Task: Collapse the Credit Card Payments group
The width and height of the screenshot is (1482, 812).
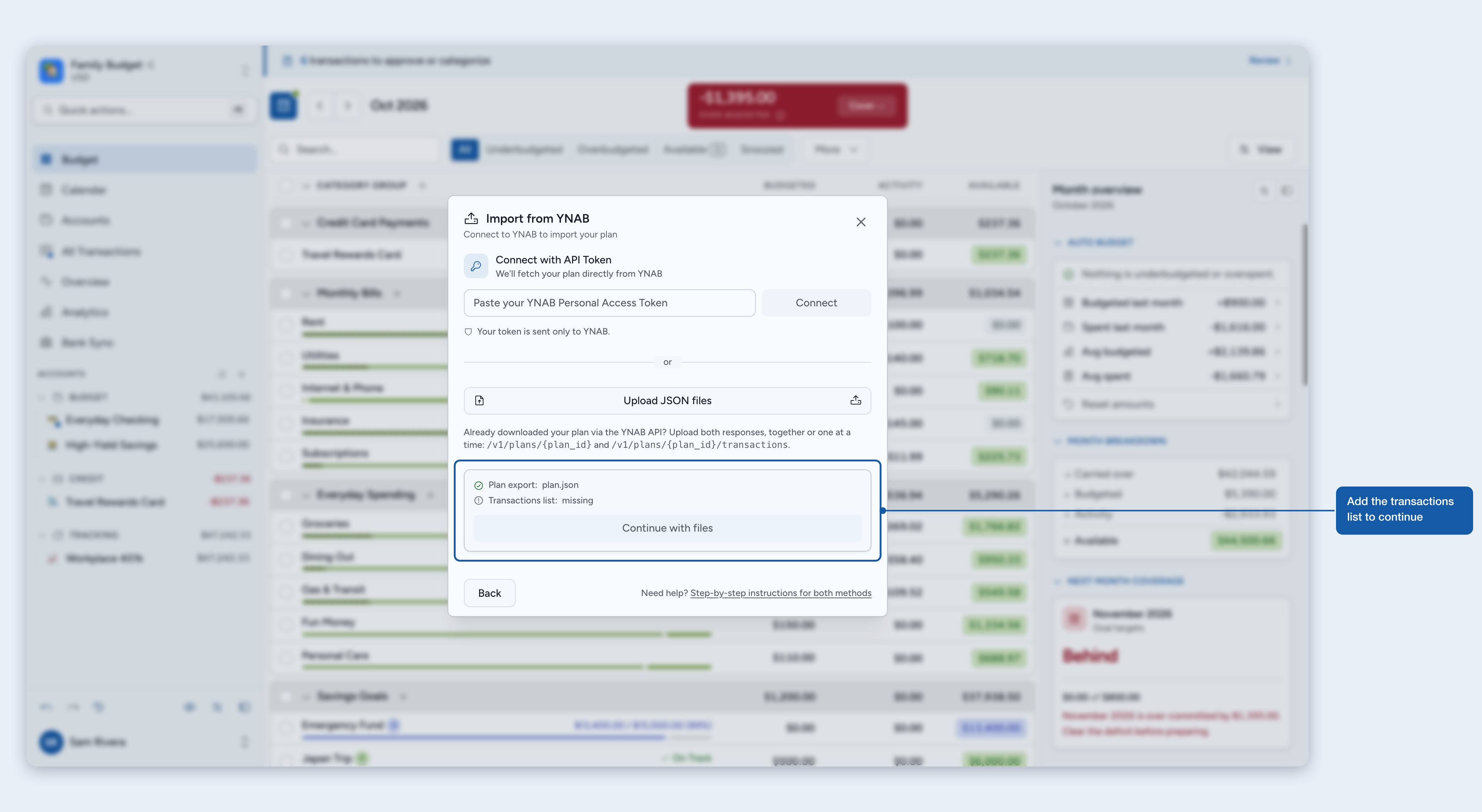Action: 306,223
